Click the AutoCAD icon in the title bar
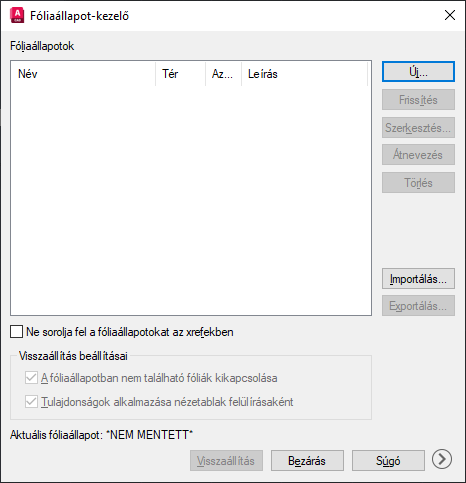The image size is (466, 483). point(17,16)
